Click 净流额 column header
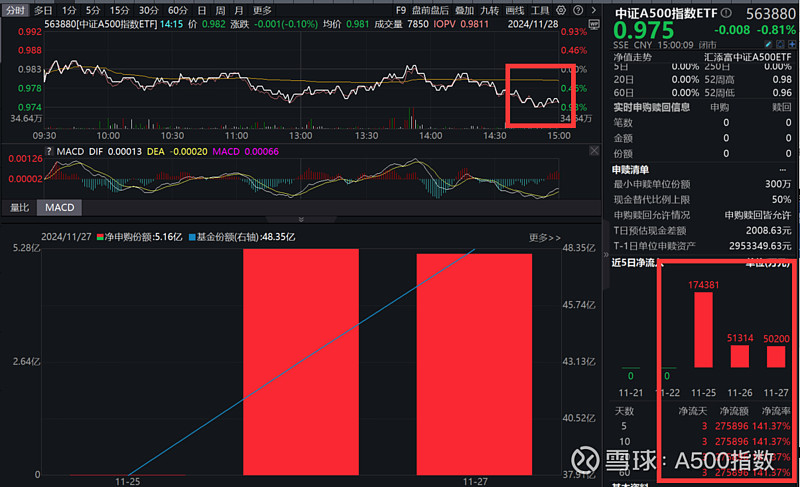This screenshot has width=800, height=487. [x=734, y=411]
